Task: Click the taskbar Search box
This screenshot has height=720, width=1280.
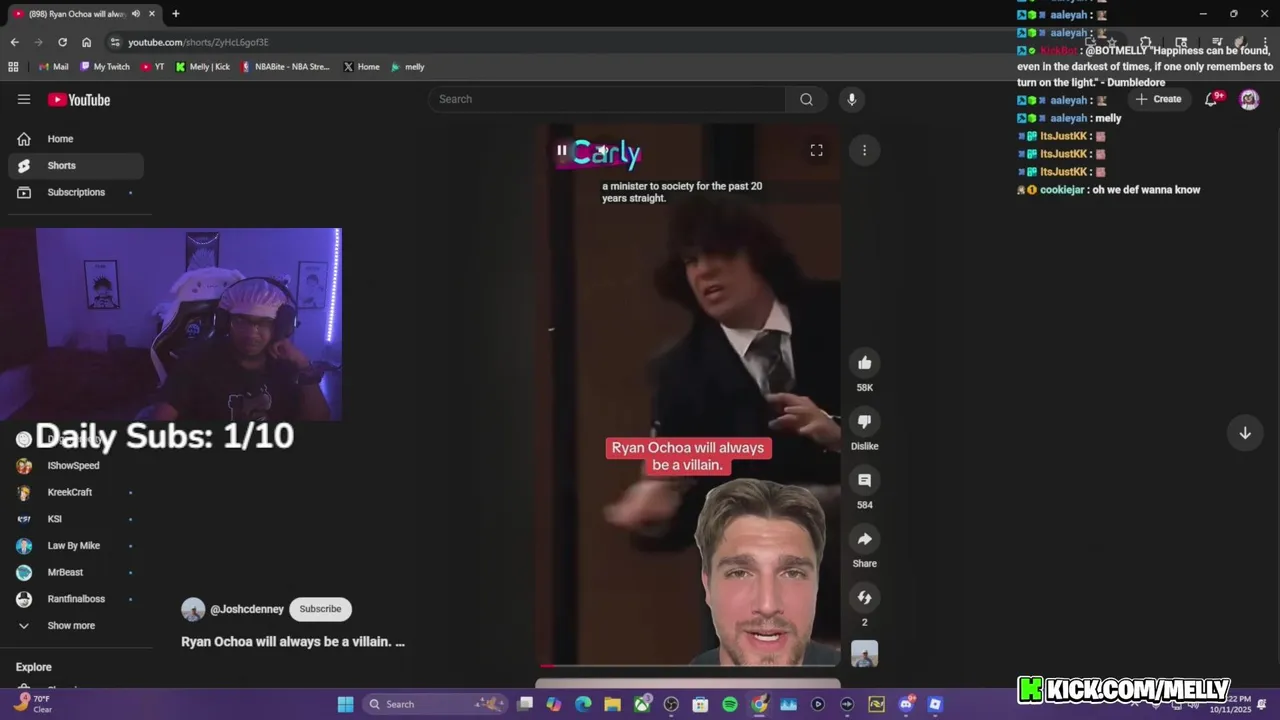Action: (434, 704)
